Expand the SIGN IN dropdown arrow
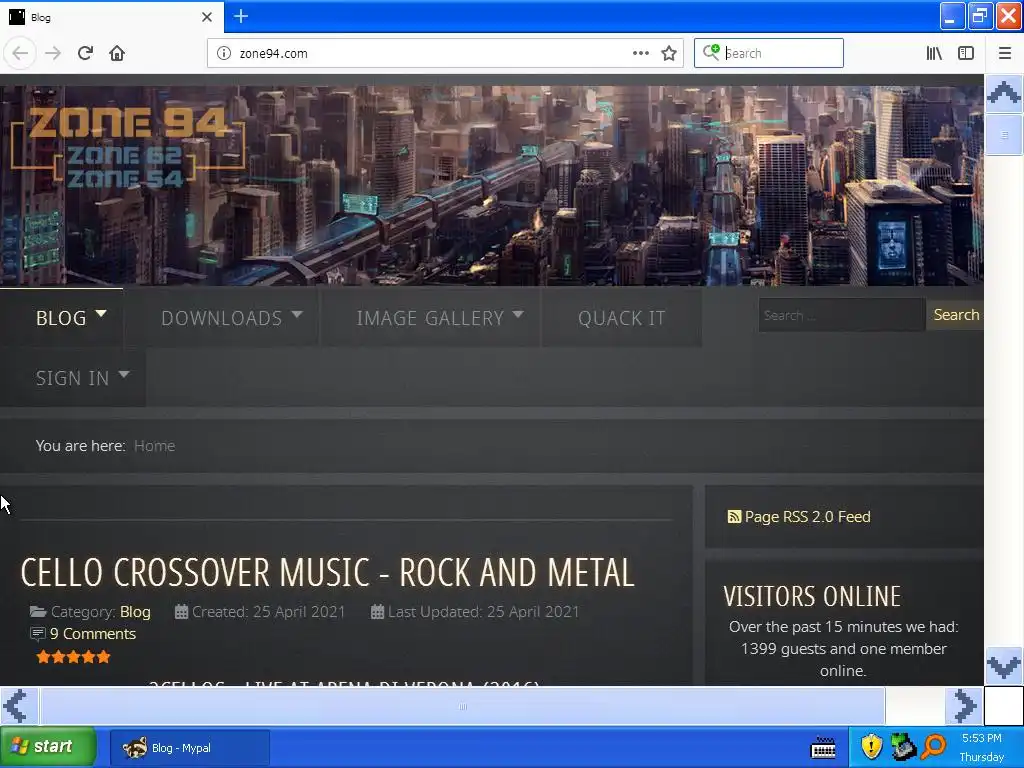This screenshot has height=768, width=1024. (x=124, y=374)
